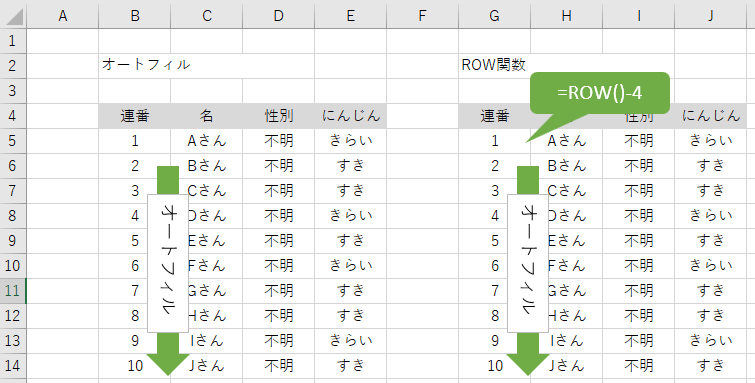Click 不明 in cell D6
The height and width of the screenshot is (383, 755).
tap(279, 166)
